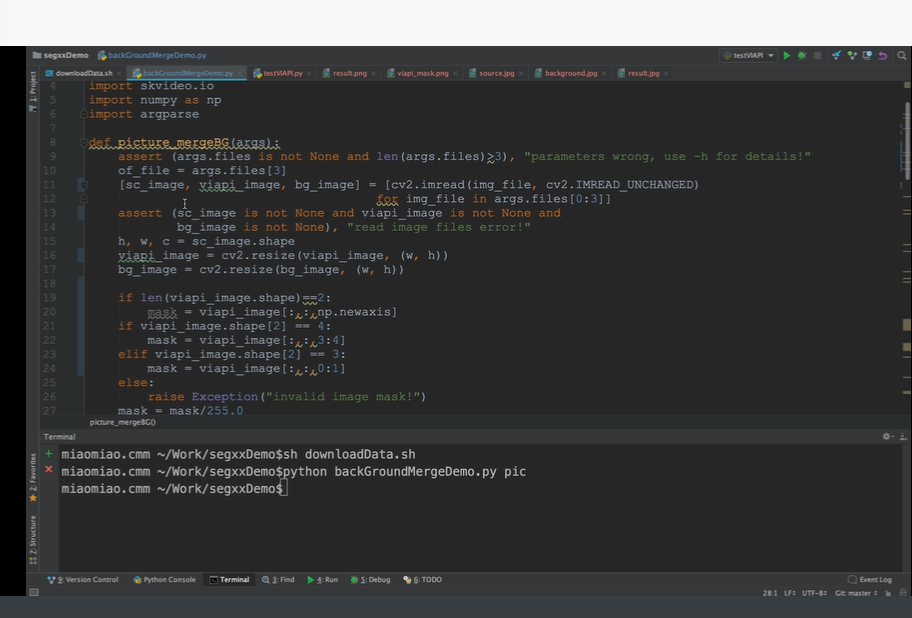Screen dimensions: 912x618
Task: Open the 6: TODO tool window
Action: click(x=423, y=580)
